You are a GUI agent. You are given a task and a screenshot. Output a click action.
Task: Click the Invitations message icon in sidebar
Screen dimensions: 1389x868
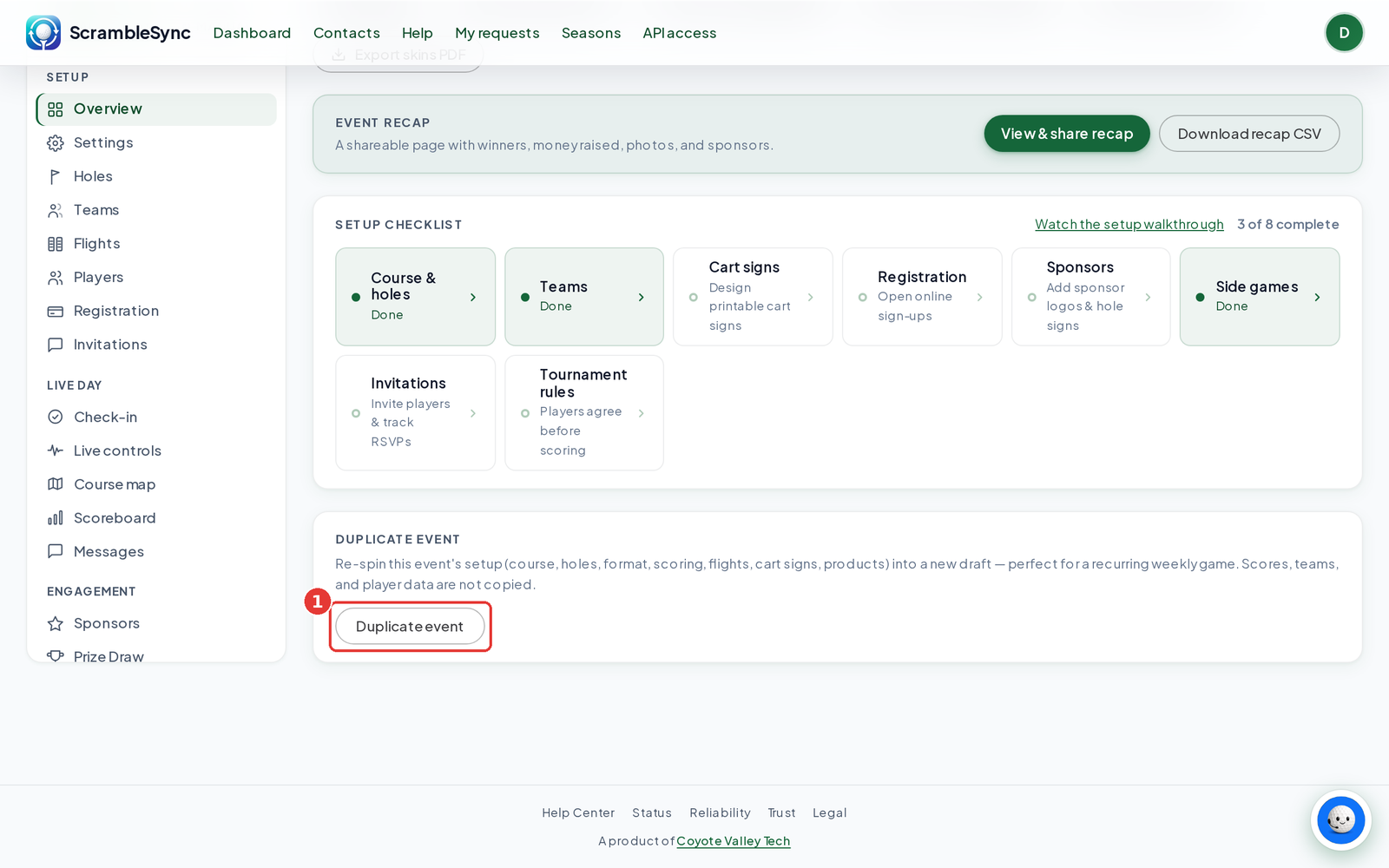click(56, 345)
